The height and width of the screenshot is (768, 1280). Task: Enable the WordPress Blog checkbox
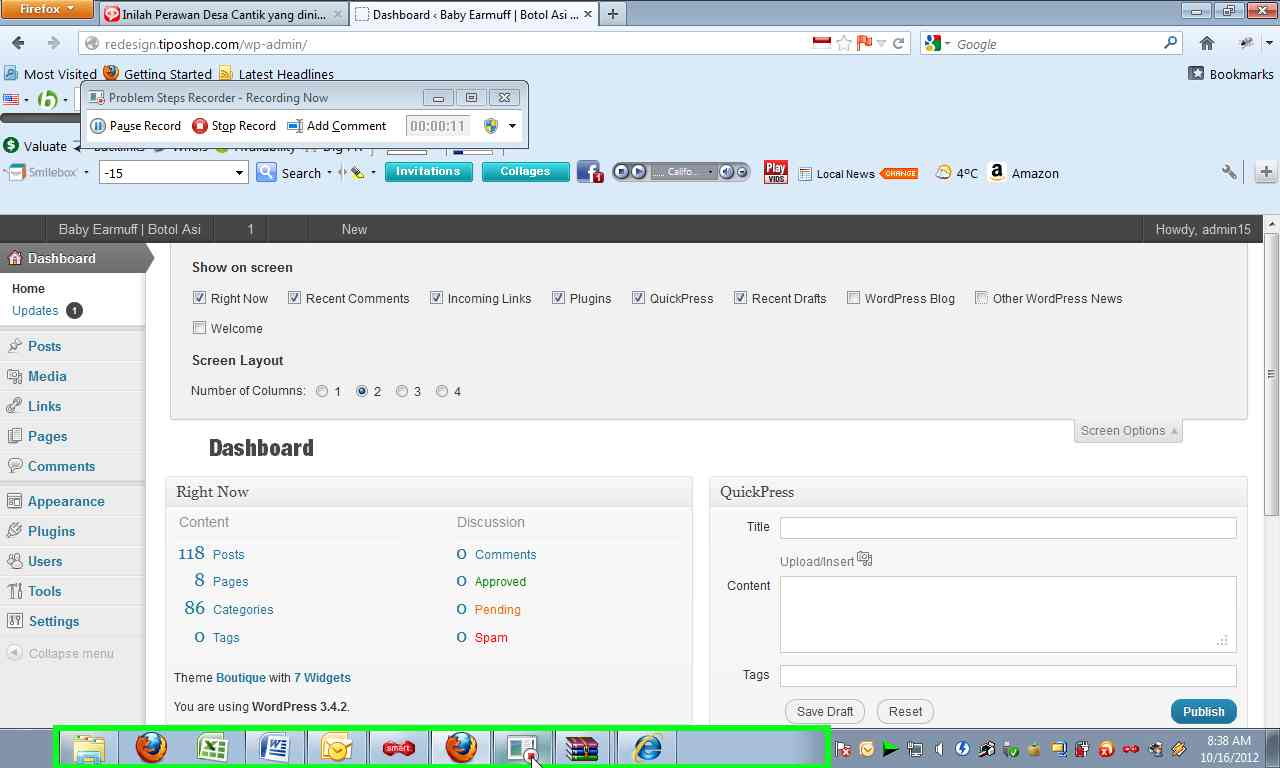853,298
